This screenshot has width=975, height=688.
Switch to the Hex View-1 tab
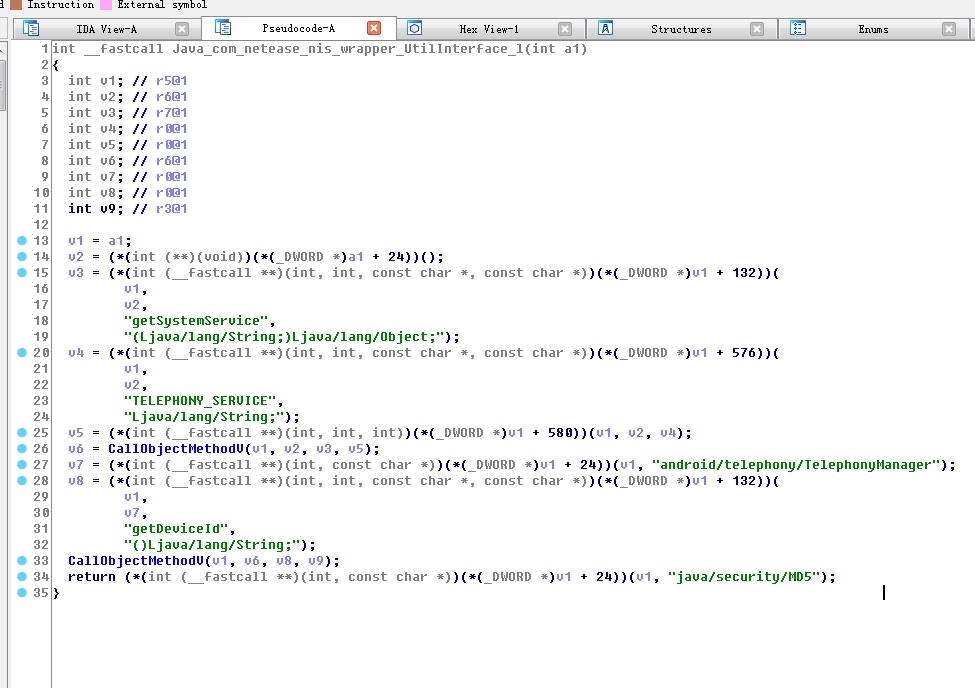(x=489, y=29)
